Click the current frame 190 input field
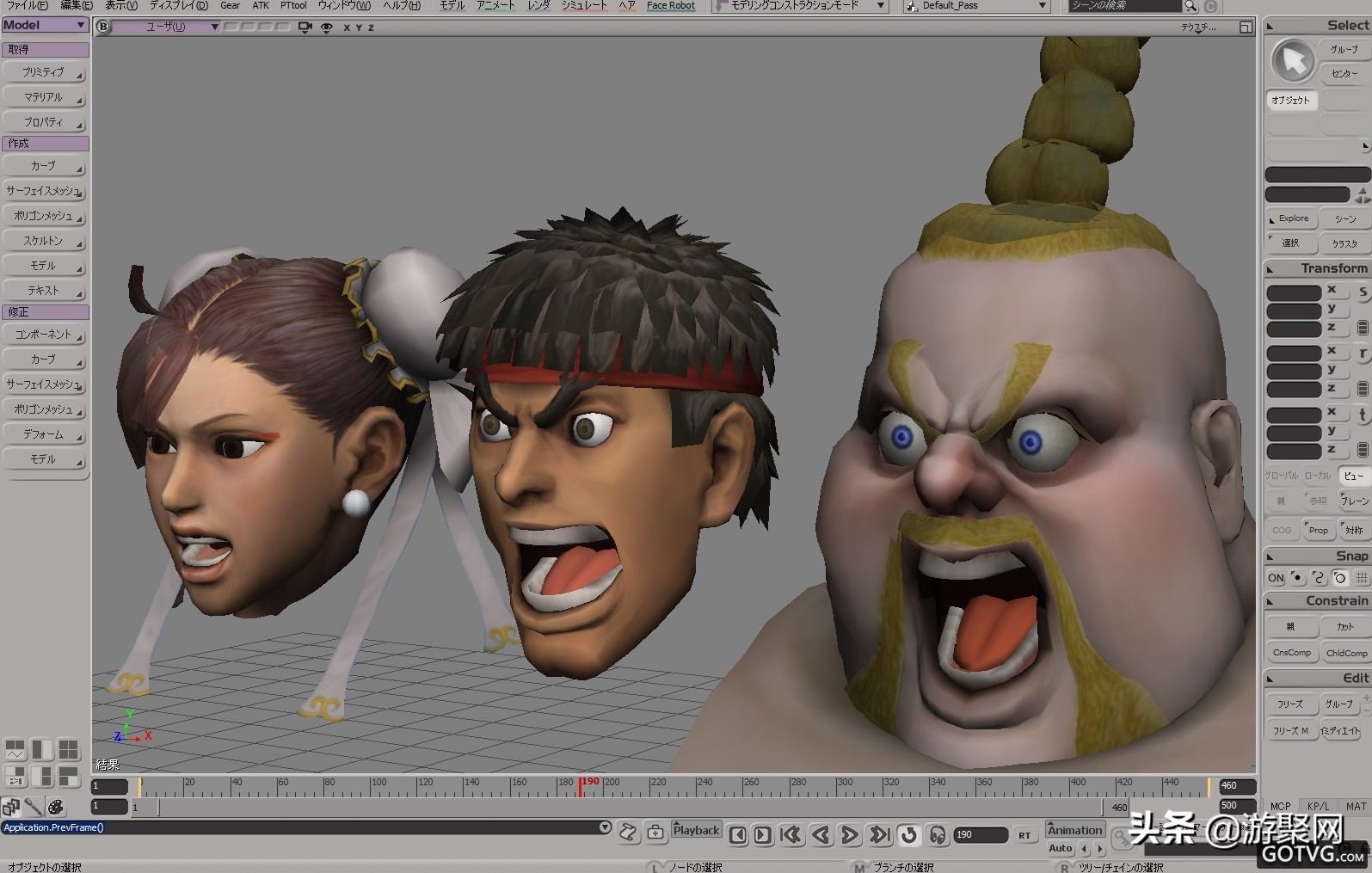The height and width of the screenshot is (873, 1372). coord(979,834)
